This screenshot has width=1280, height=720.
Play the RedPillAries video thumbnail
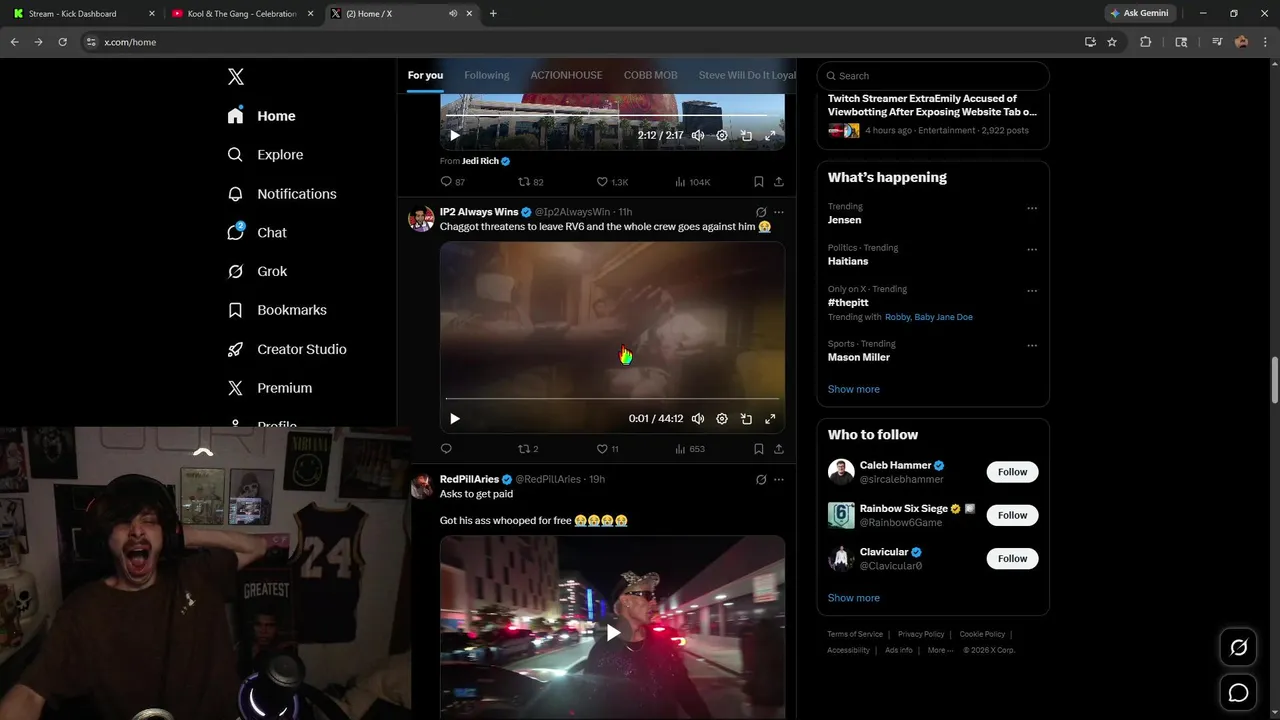[x=613, y=632]
